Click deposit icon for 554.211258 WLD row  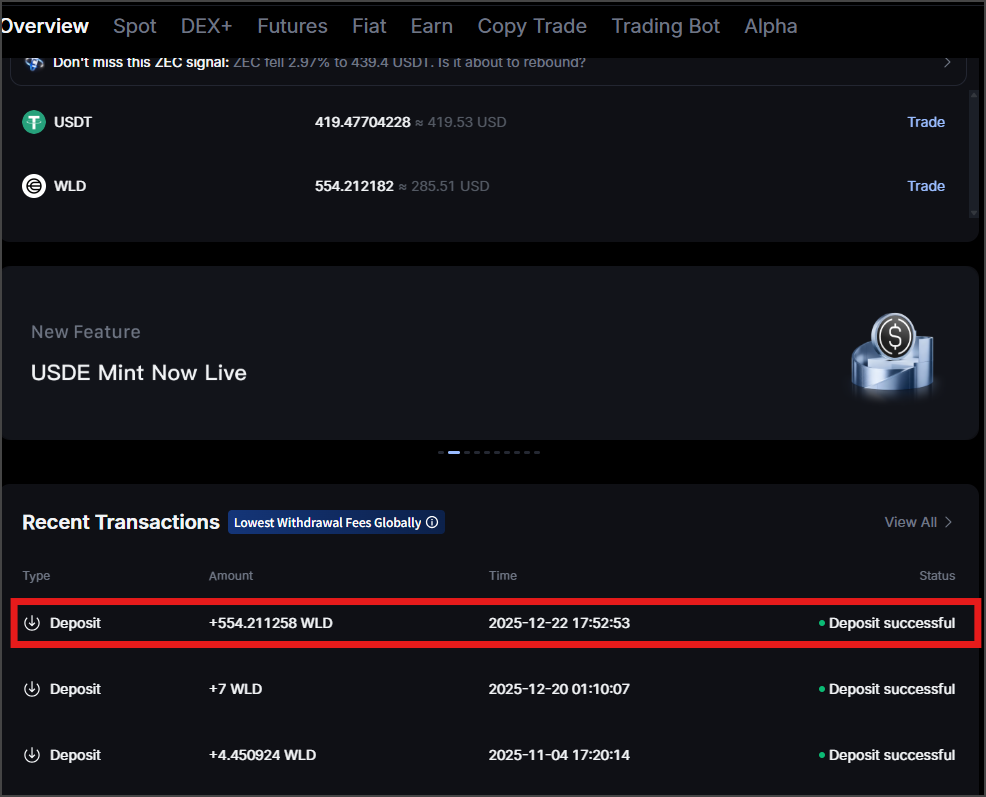click(32, 623)
